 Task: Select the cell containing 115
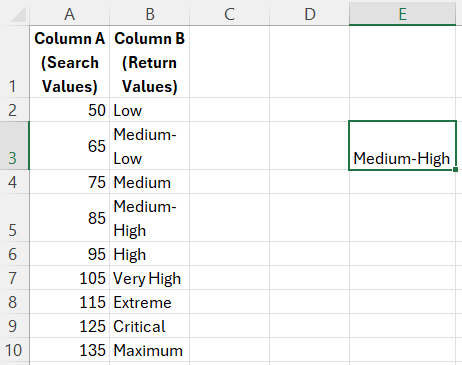[x=69, y=302]
